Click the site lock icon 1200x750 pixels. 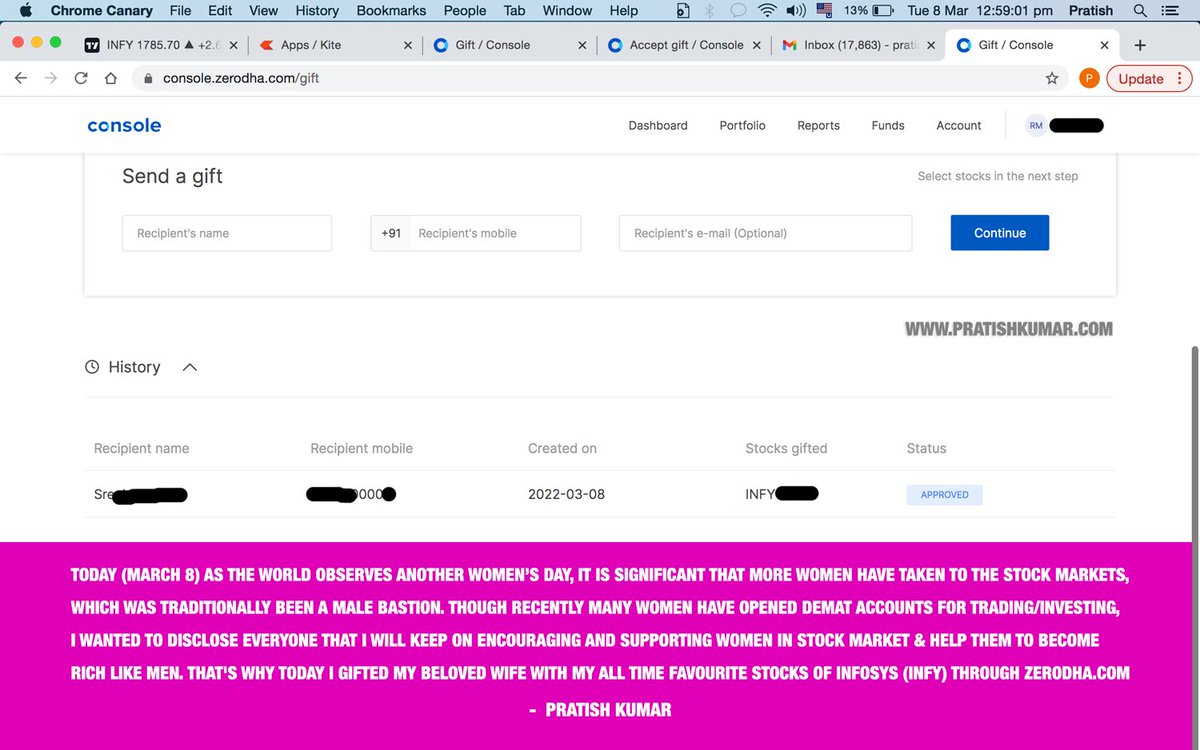point(147,78)
